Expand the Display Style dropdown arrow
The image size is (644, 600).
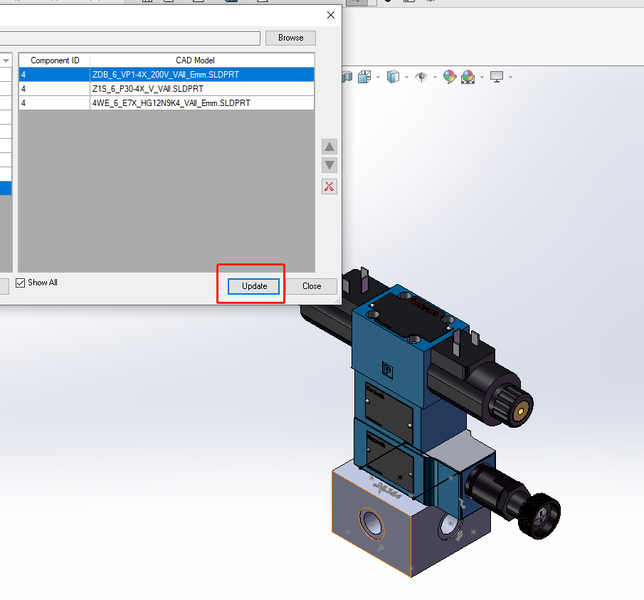(407, 77)
